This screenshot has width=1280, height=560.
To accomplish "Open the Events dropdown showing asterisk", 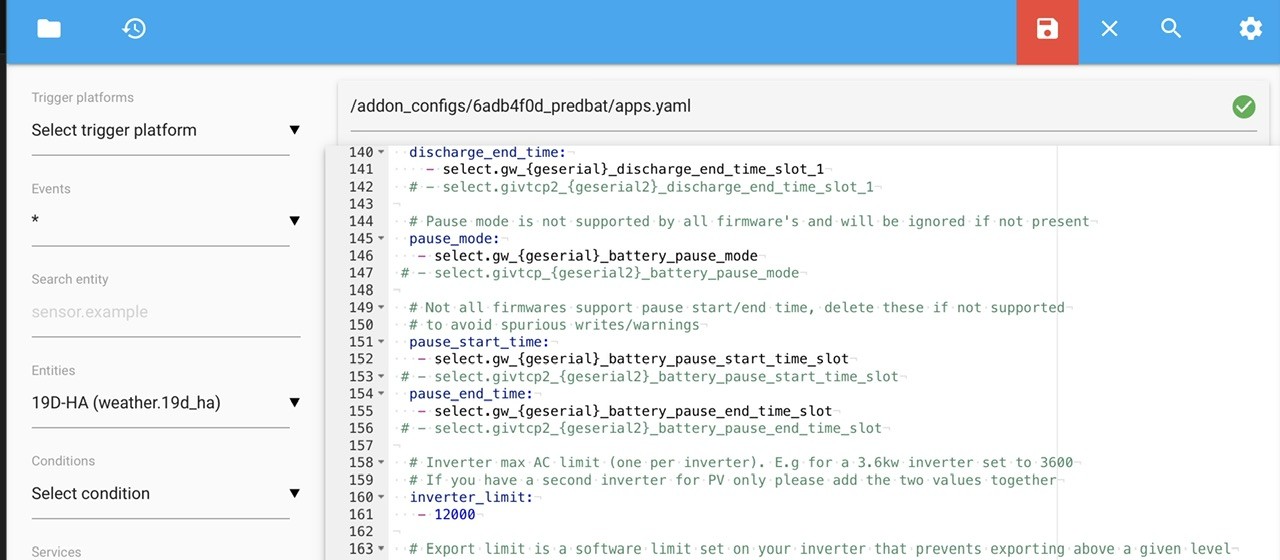I will [x=165, y=221].
